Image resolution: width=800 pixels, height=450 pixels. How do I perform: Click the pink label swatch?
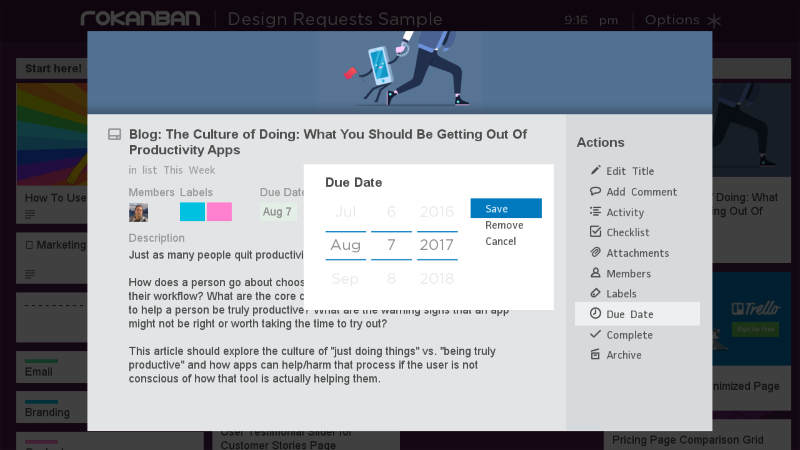click(x=219, y=212)
